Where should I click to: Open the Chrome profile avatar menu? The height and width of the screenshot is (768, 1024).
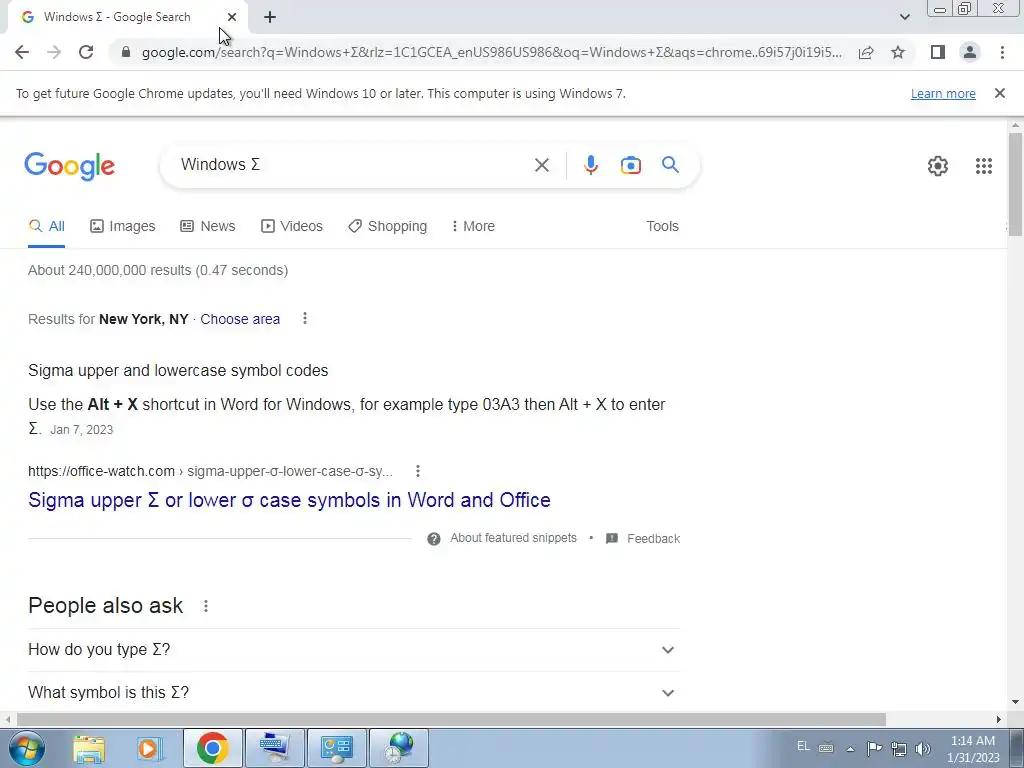point(970,52)
